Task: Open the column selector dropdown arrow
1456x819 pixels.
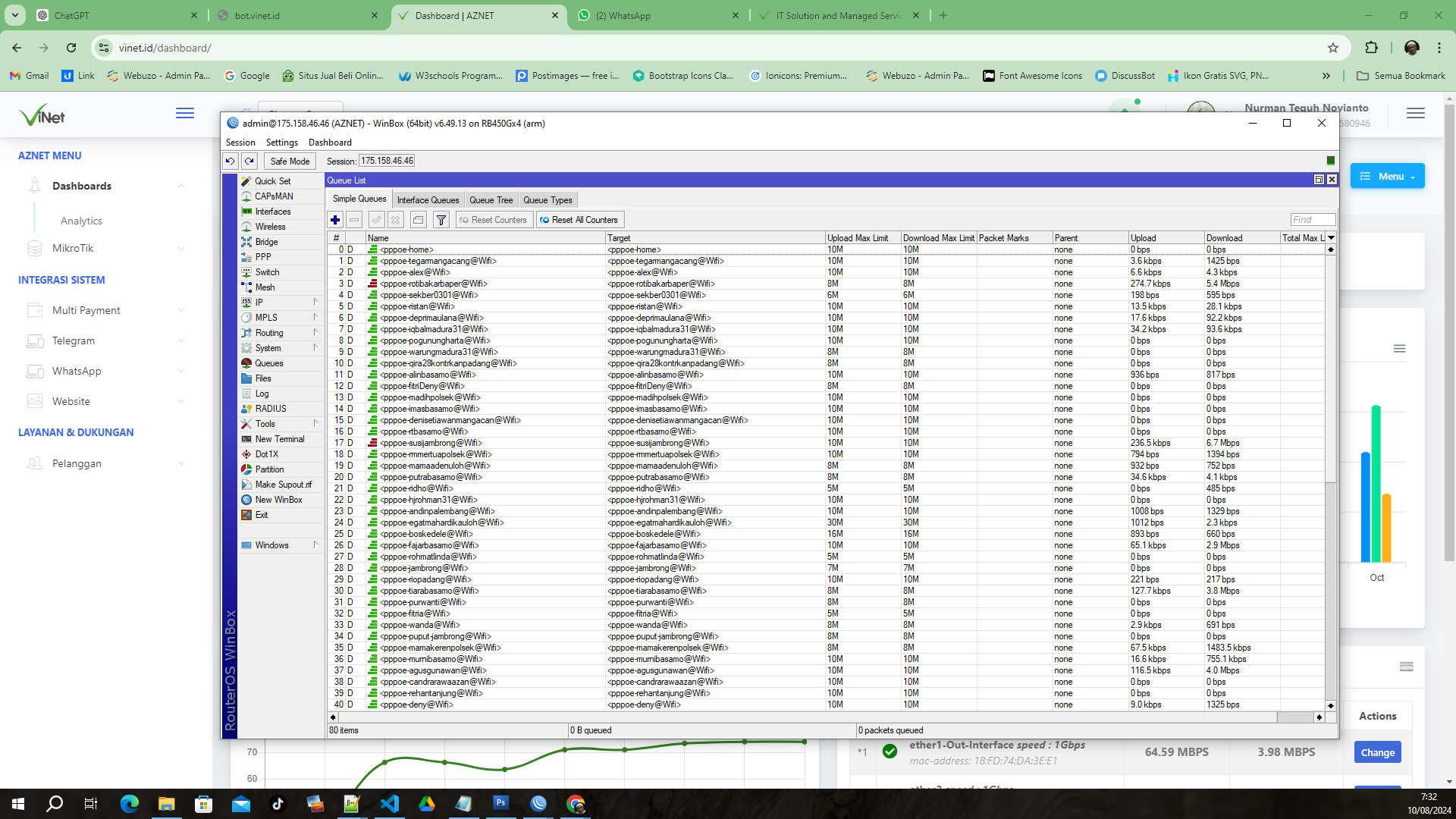Action: coord(1331,238)
